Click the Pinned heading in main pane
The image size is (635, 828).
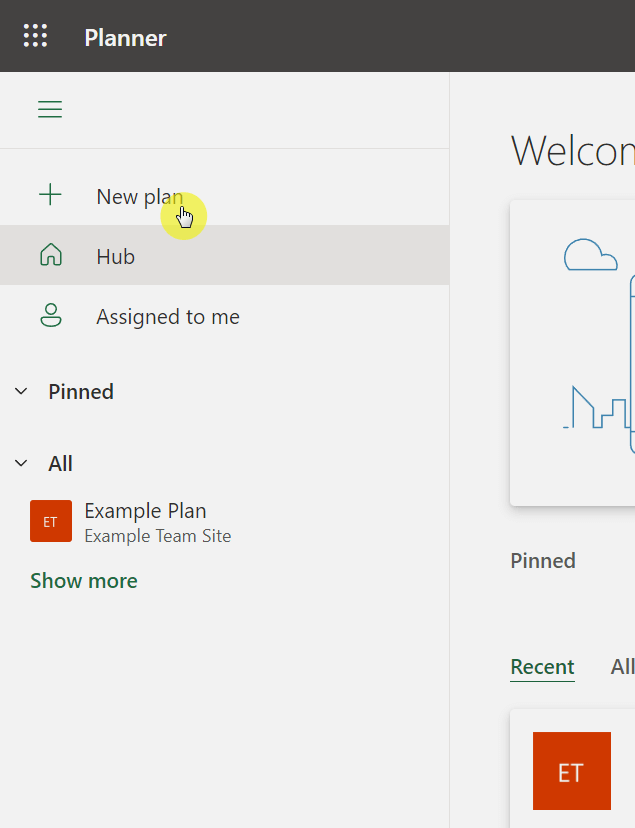tap(543, 561)
